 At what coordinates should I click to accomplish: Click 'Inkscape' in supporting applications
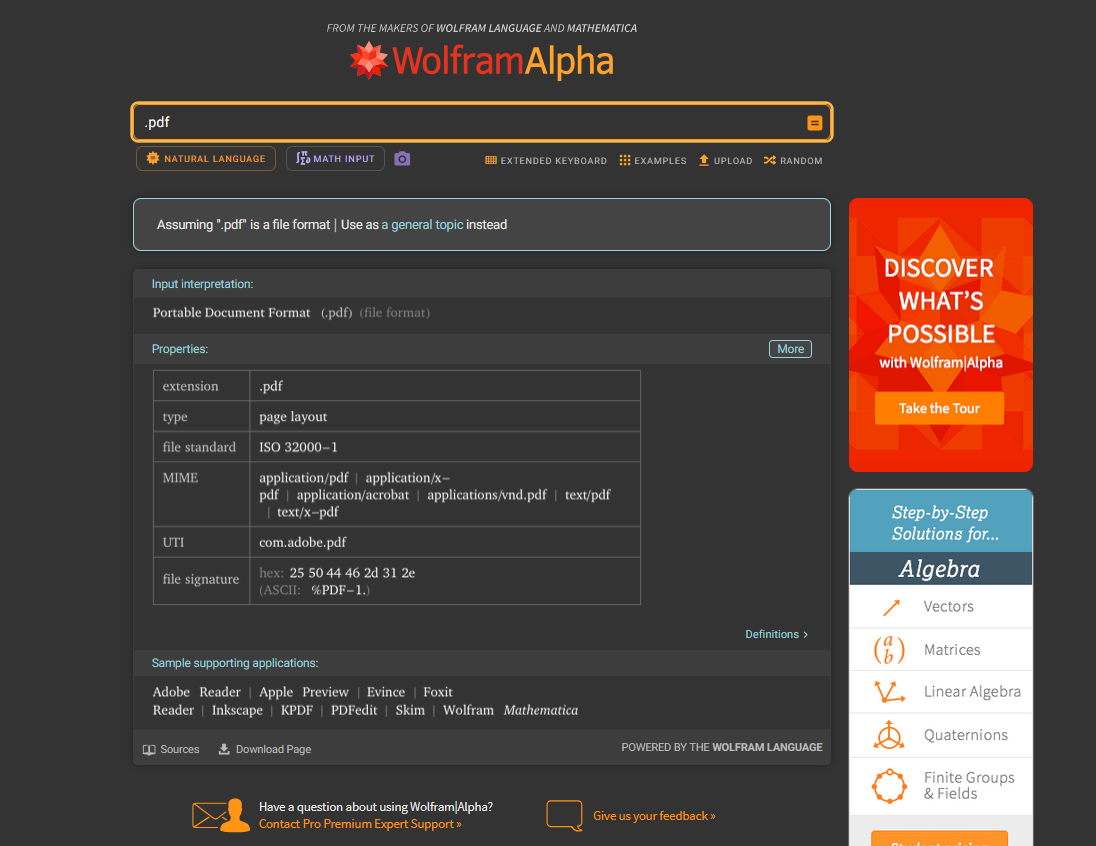237,710
